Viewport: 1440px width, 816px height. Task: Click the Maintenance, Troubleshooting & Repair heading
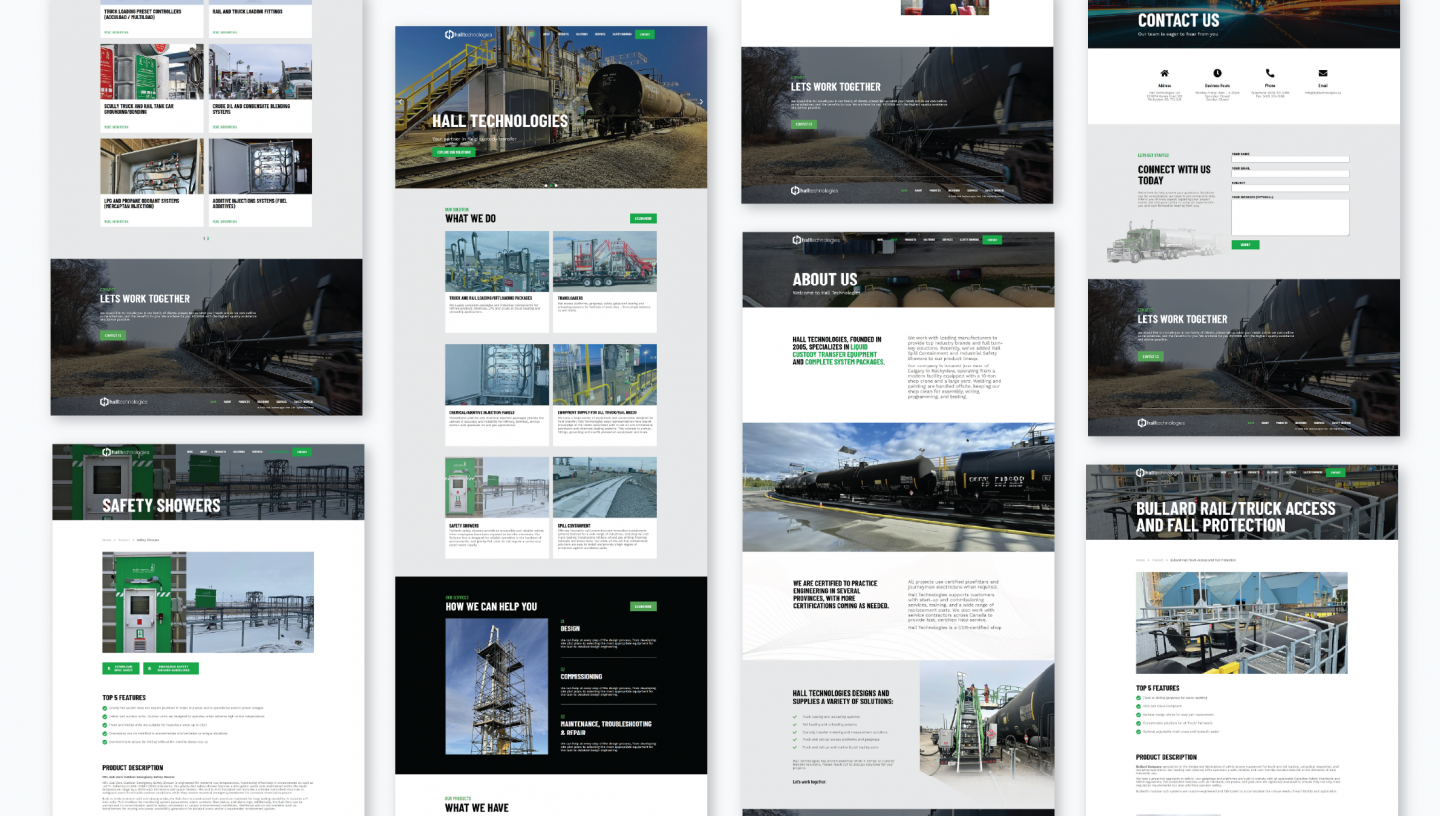pyautogui.click(x=605, y=728)
